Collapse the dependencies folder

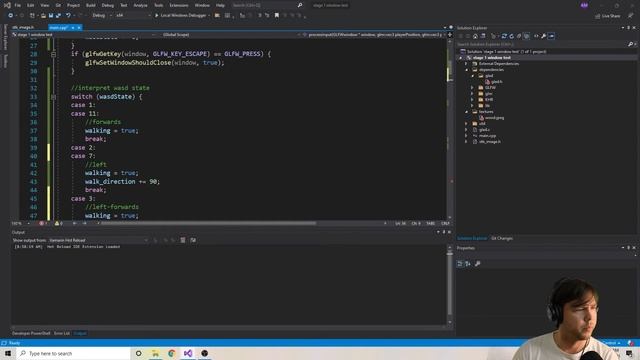(x=467, y=70)
